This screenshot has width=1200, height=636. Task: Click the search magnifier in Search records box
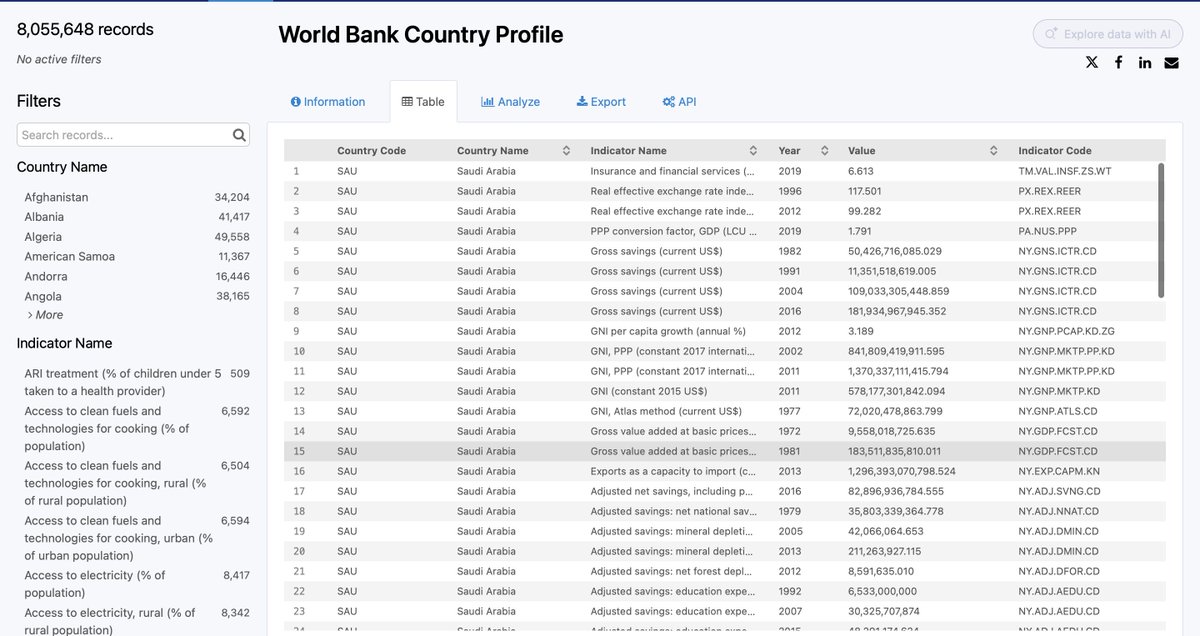point(239,134)
